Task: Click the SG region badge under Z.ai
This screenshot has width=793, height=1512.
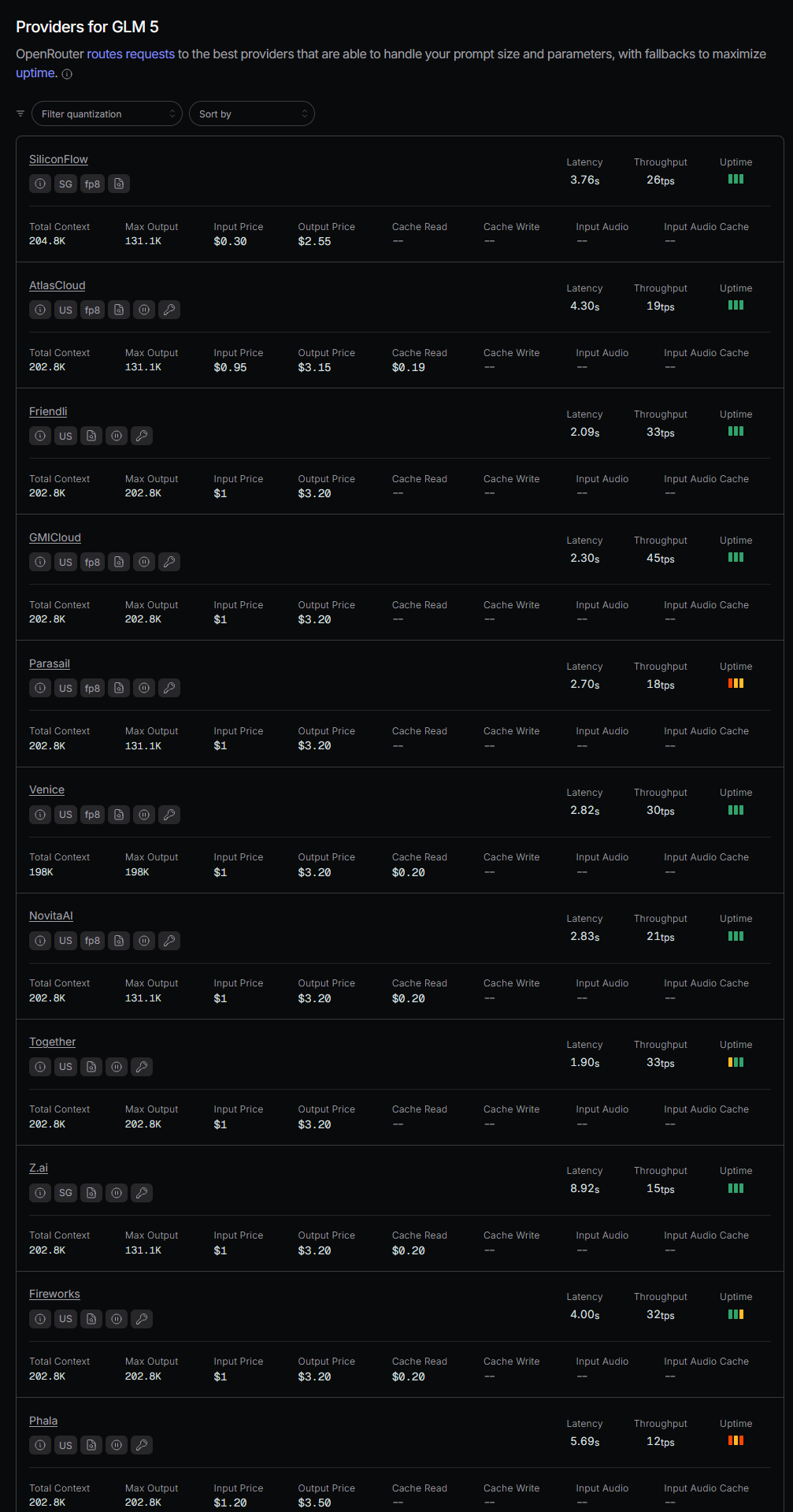Action: [x=65, y=1192]
